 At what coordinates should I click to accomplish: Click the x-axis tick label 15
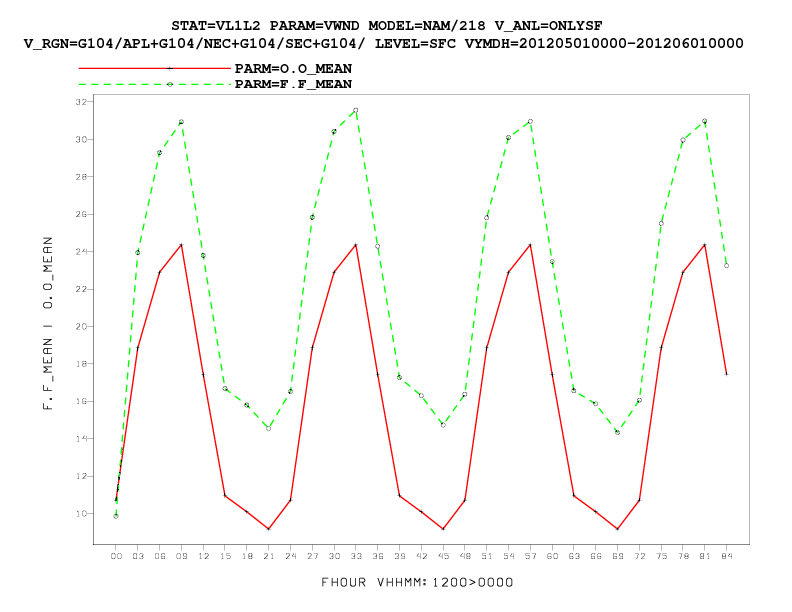click(225, 556)
